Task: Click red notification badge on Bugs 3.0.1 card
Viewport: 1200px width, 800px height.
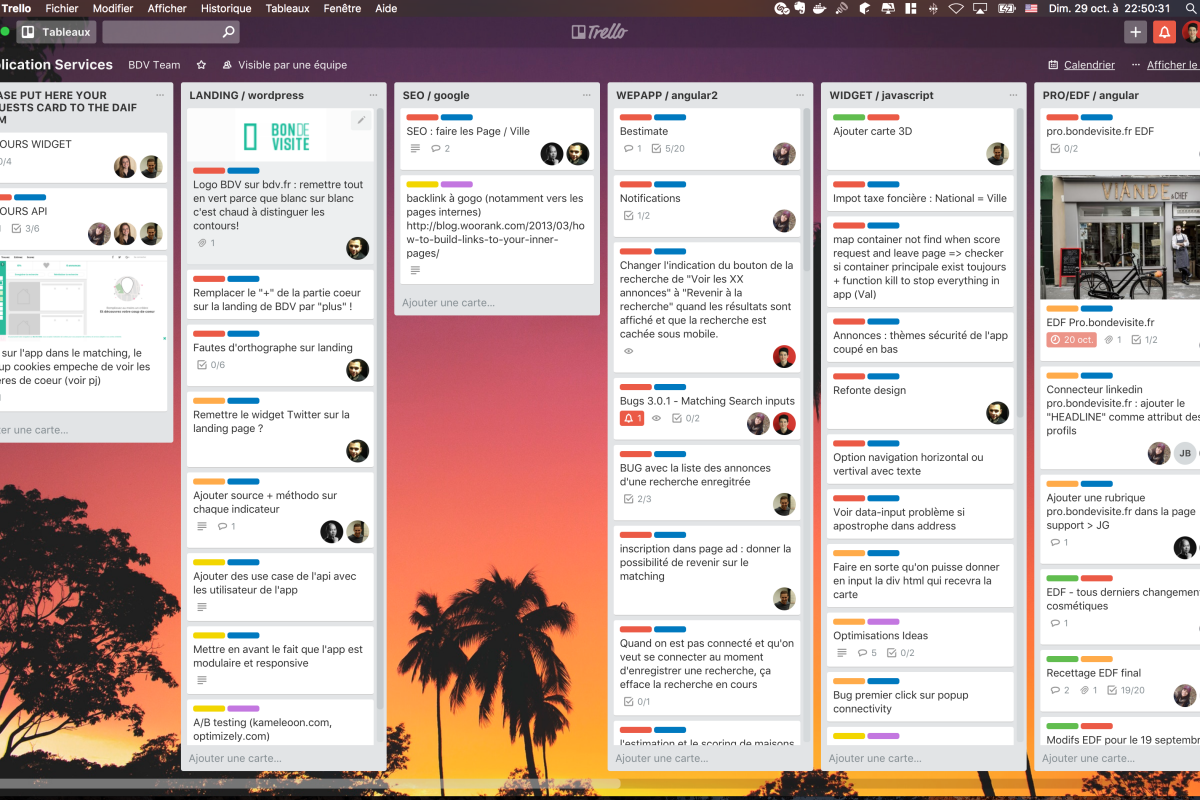Action: (632, 418)
